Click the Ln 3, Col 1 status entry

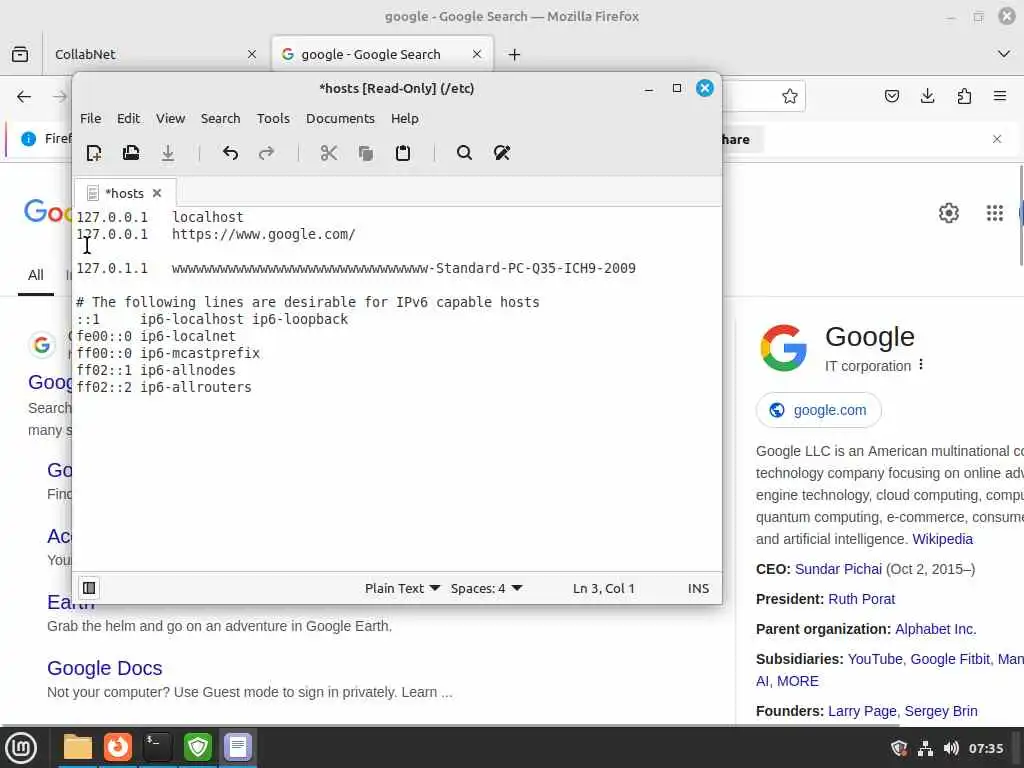click(x=603, y=588)
